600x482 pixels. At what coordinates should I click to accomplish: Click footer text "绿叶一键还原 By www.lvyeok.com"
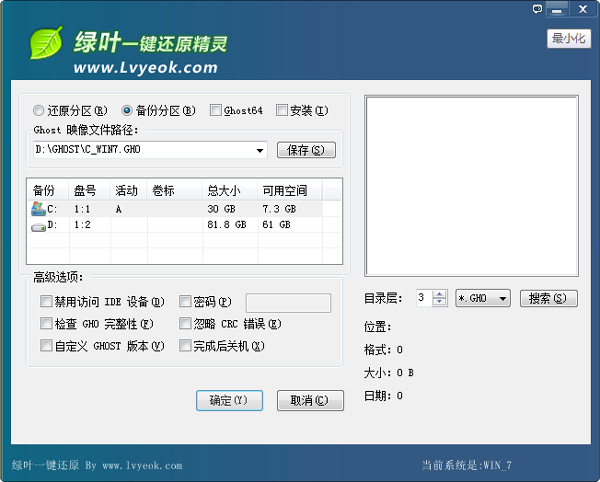(97, 466)
